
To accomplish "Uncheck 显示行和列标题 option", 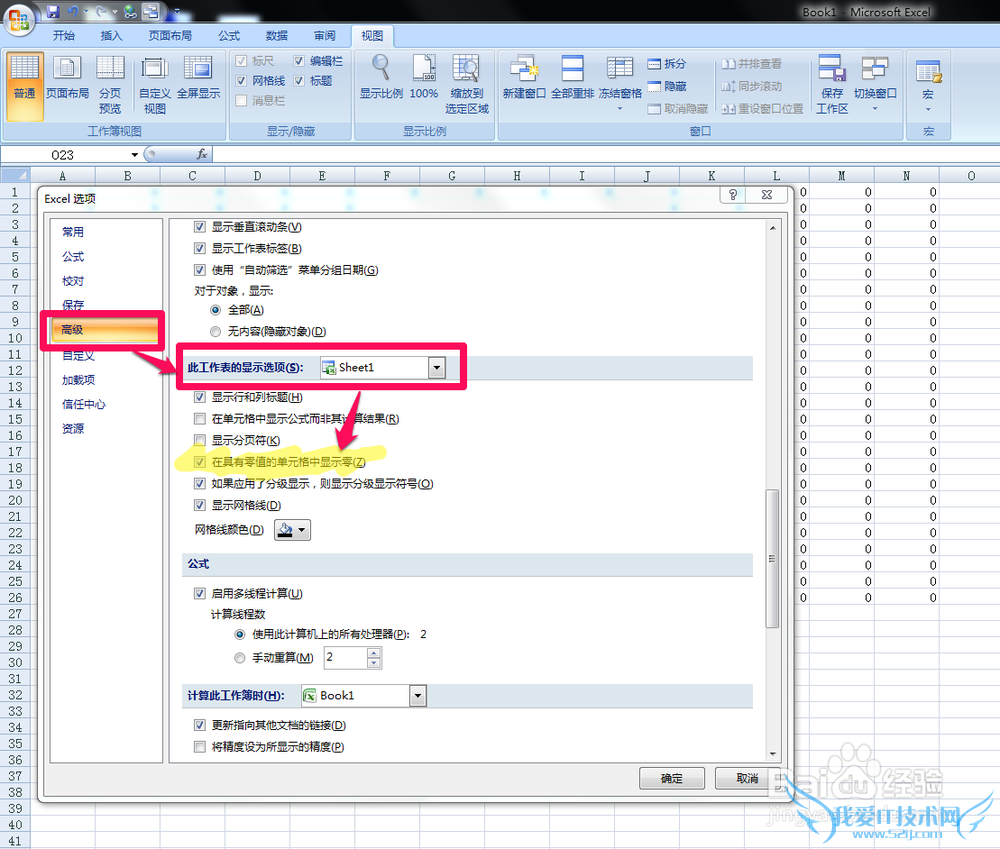I will (200, 397).
